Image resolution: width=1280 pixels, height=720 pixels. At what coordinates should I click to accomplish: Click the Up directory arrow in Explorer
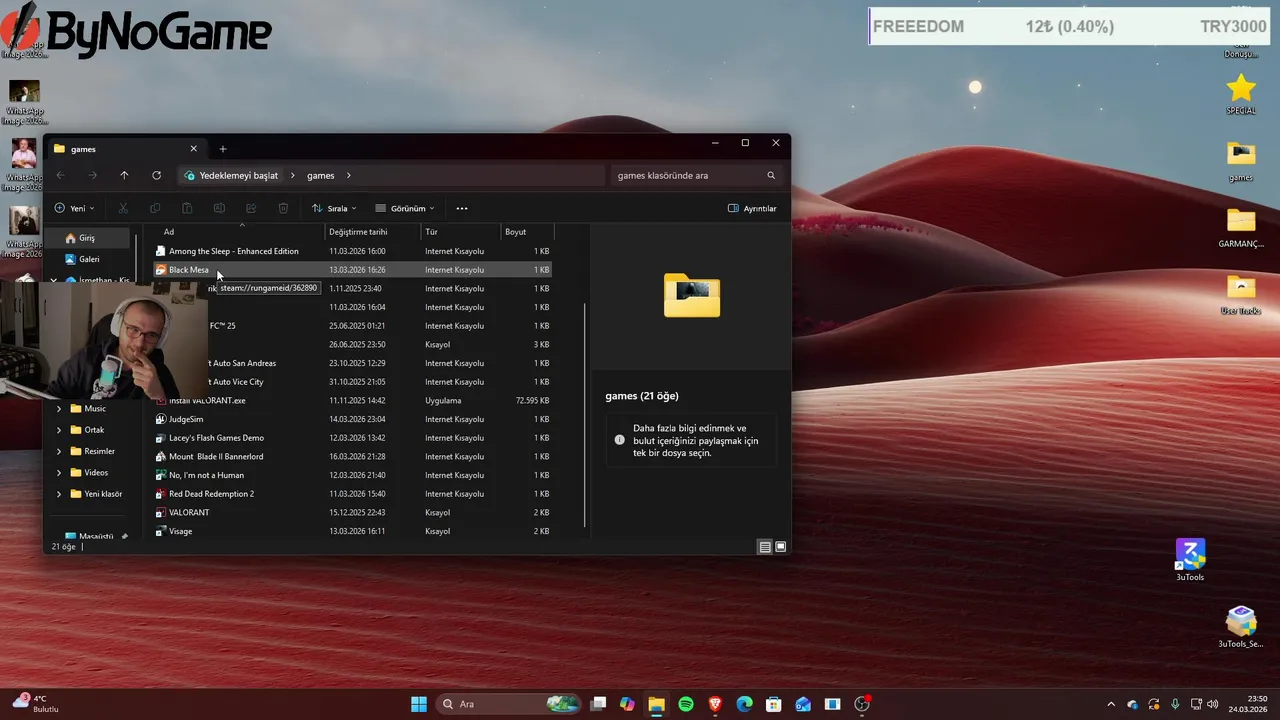(124, 175)
